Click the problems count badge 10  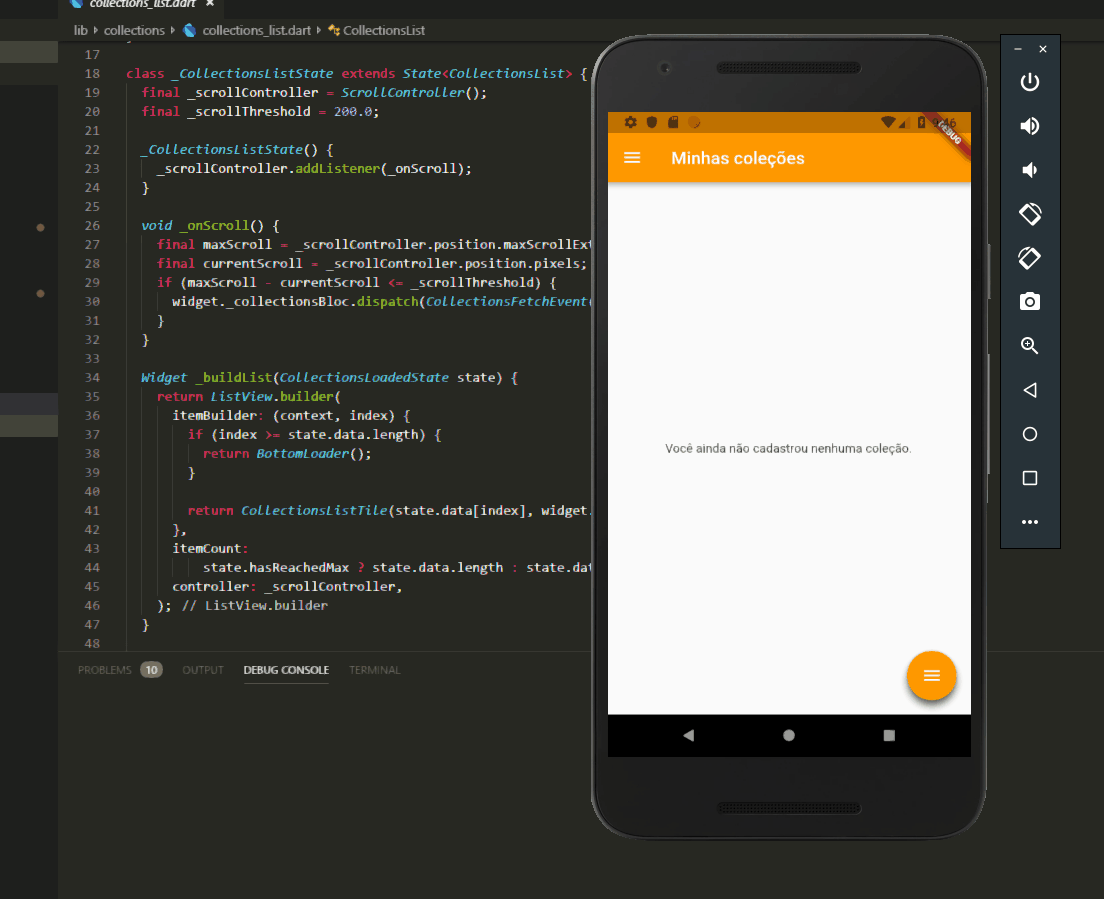[151, 669]
